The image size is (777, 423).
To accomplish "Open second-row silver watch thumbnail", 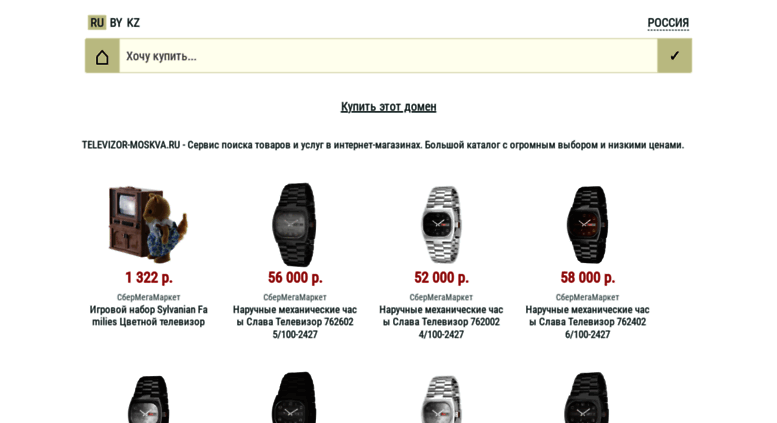I will point(441,399).
